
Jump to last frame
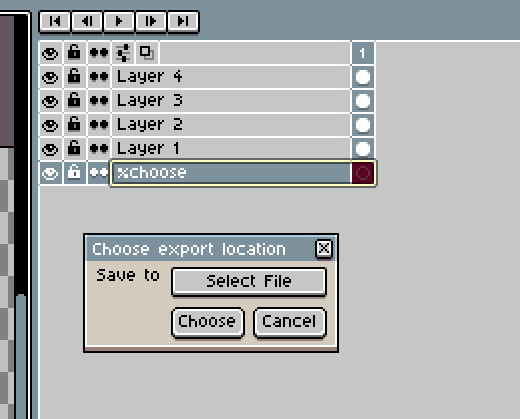pyautogui.click(x=183, y=22)
